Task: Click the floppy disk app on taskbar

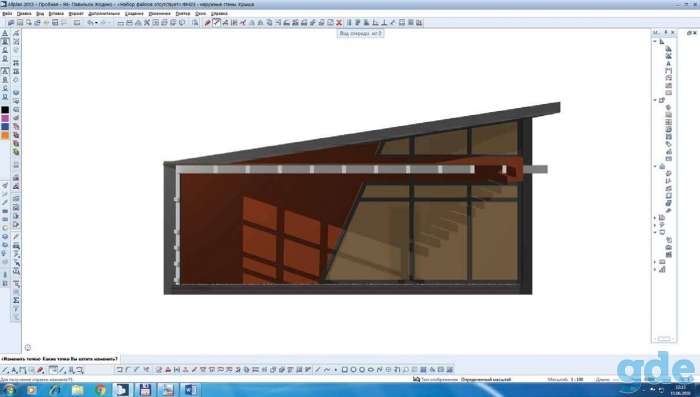Action: click(145, 390)
